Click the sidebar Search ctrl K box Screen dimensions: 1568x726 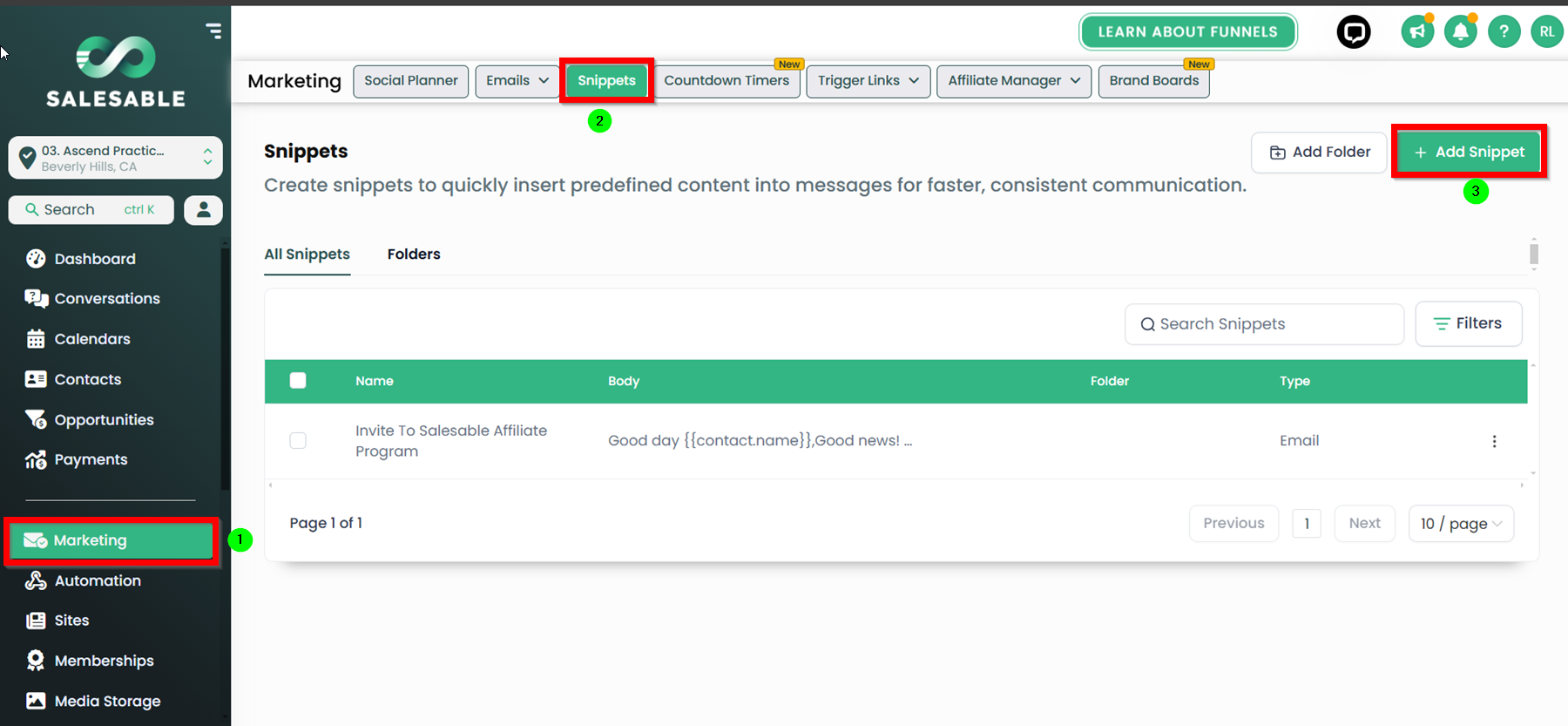(91, 210)
